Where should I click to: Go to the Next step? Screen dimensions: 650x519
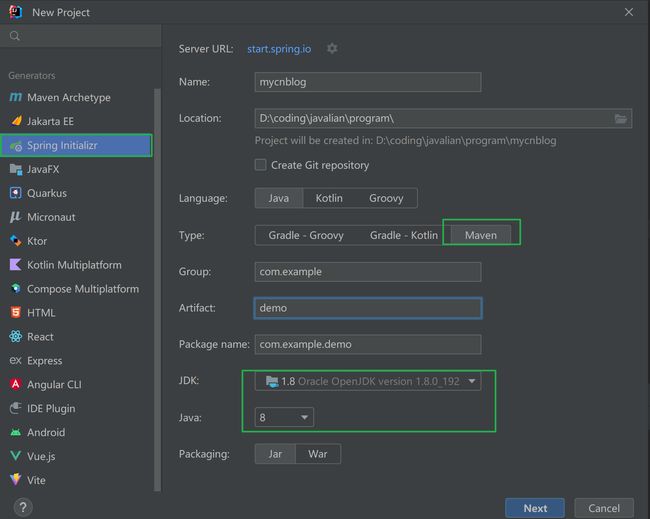pyautogui.click(x=535, y=508)
